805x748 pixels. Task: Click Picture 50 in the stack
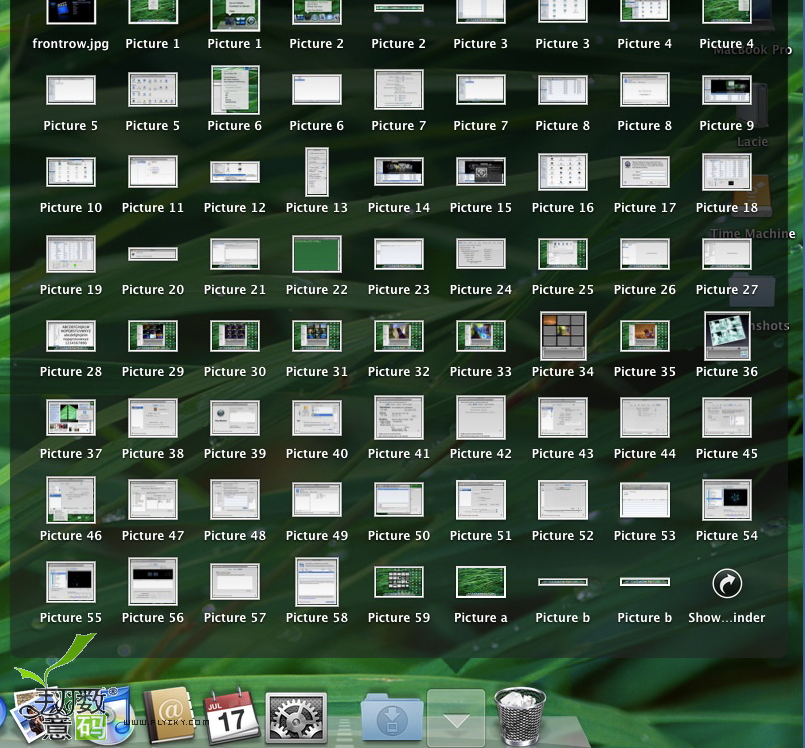[x=399, y=500]
